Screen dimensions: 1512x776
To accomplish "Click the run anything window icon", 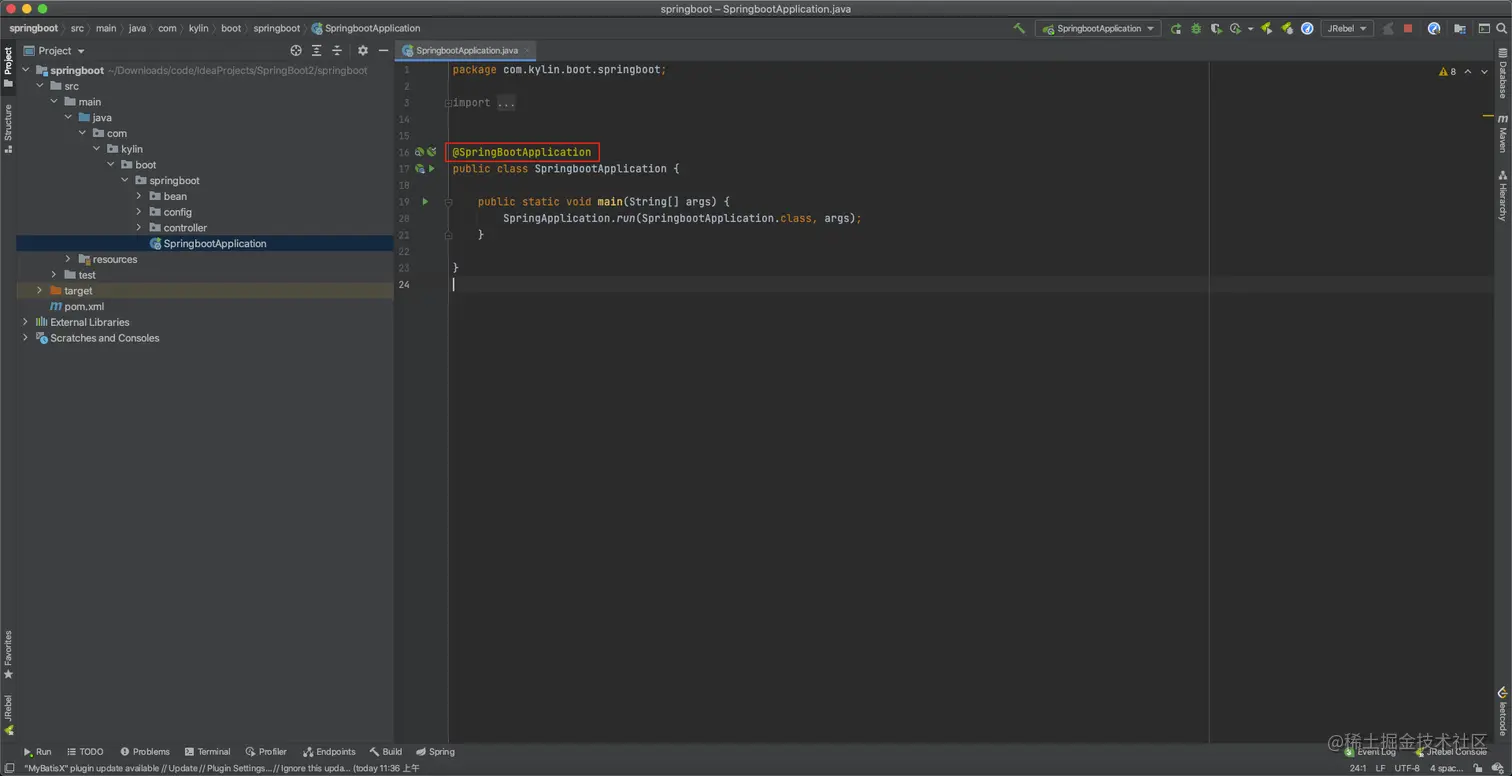I will (x=1484, y=28).
